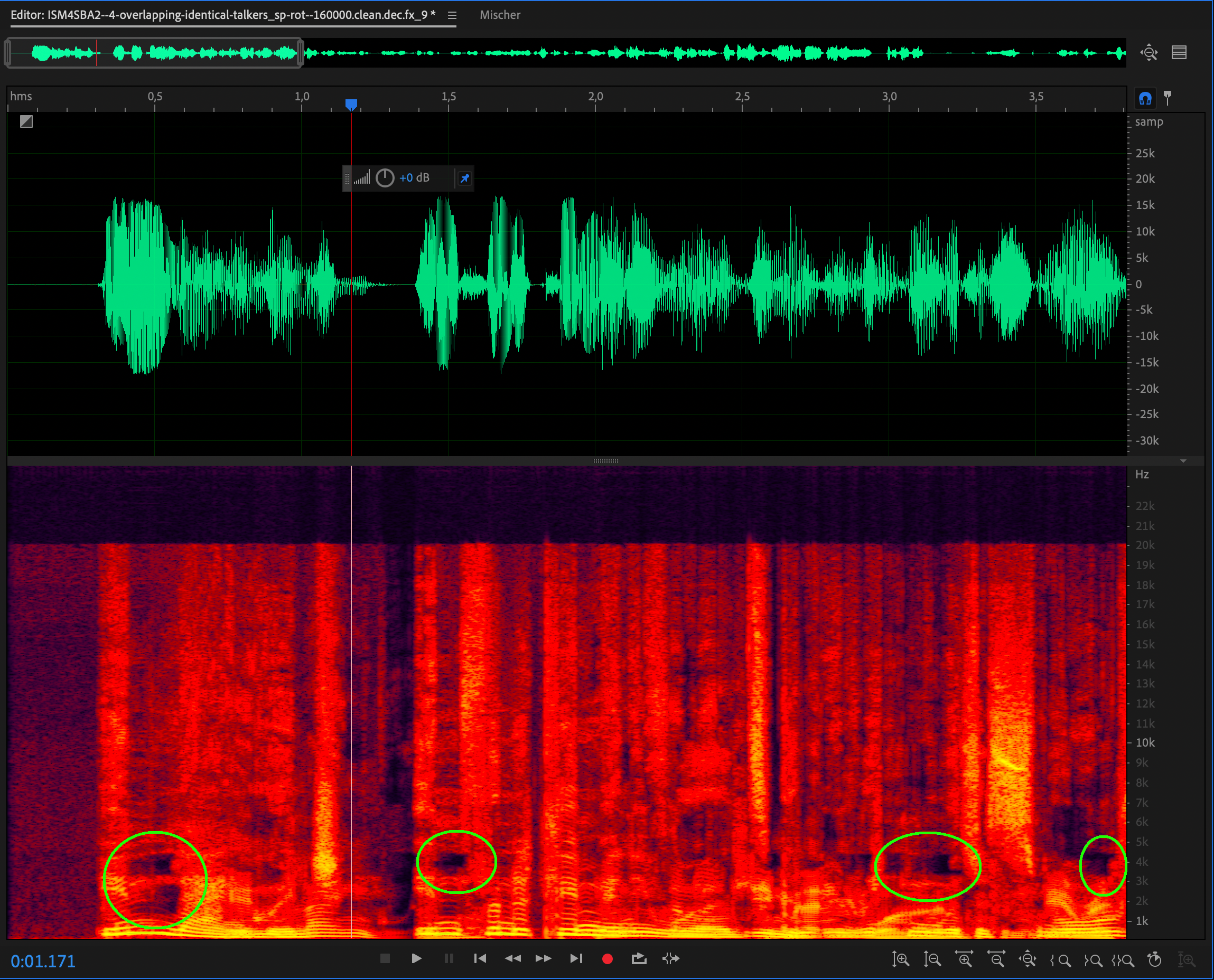Zoom to selection magnifier icon
1214x980 pixels.
pyautogui.click(x=1124, y=959)
